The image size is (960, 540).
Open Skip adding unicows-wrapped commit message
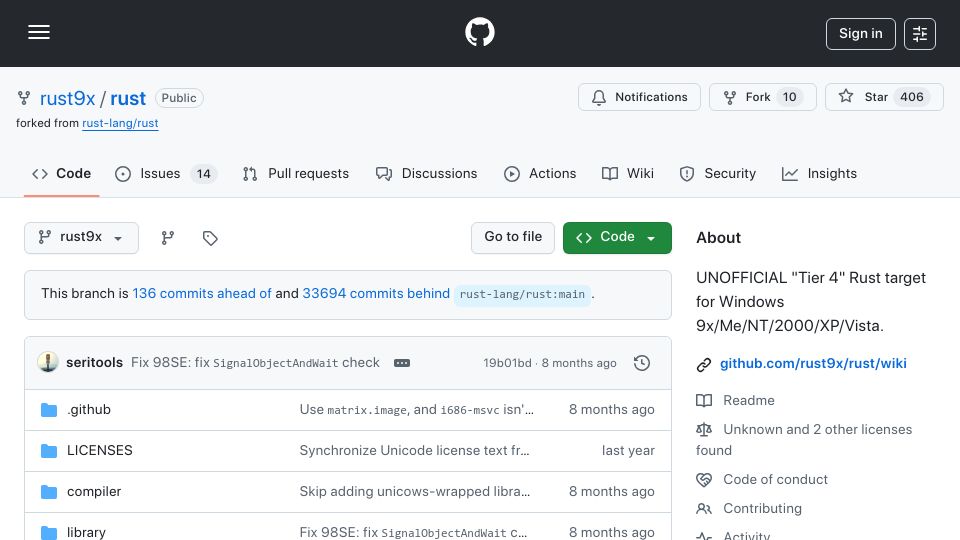pyautogui.click(x=414, y=492)
